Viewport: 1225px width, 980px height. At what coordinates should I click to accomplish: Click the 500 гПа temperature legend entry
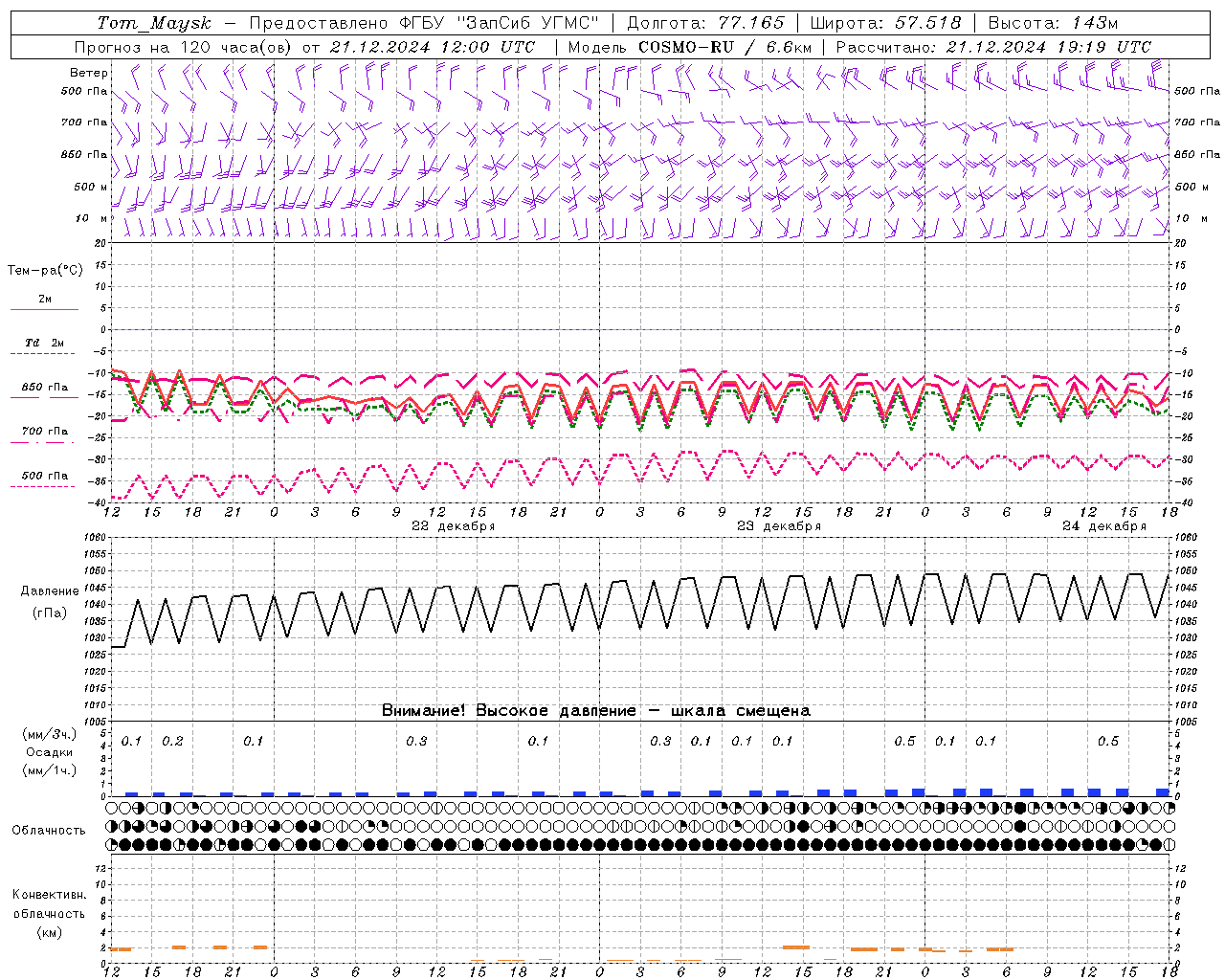[x=44, y=476]
